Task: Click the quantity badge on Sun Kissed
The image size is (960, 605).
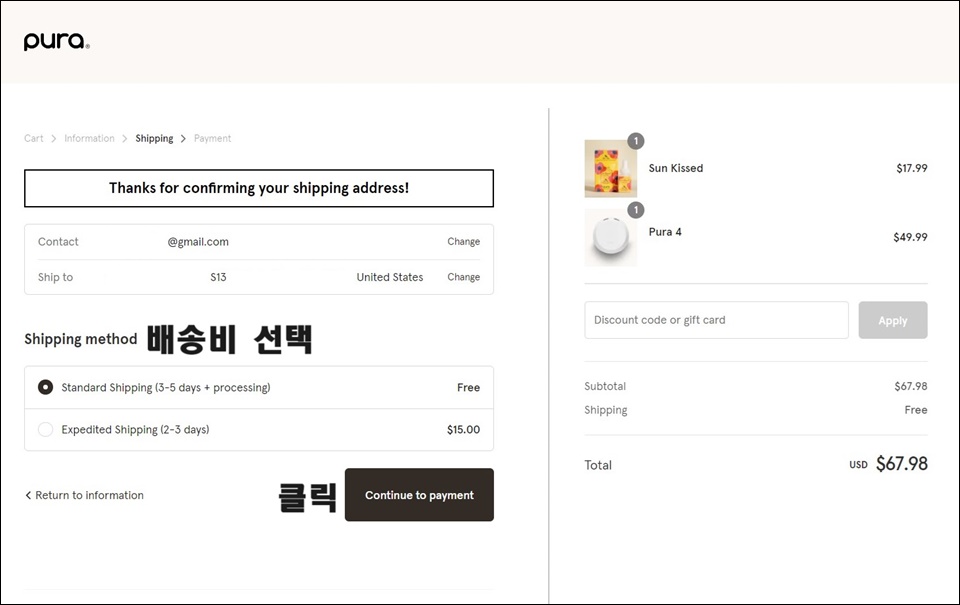Action: (636, 141)
